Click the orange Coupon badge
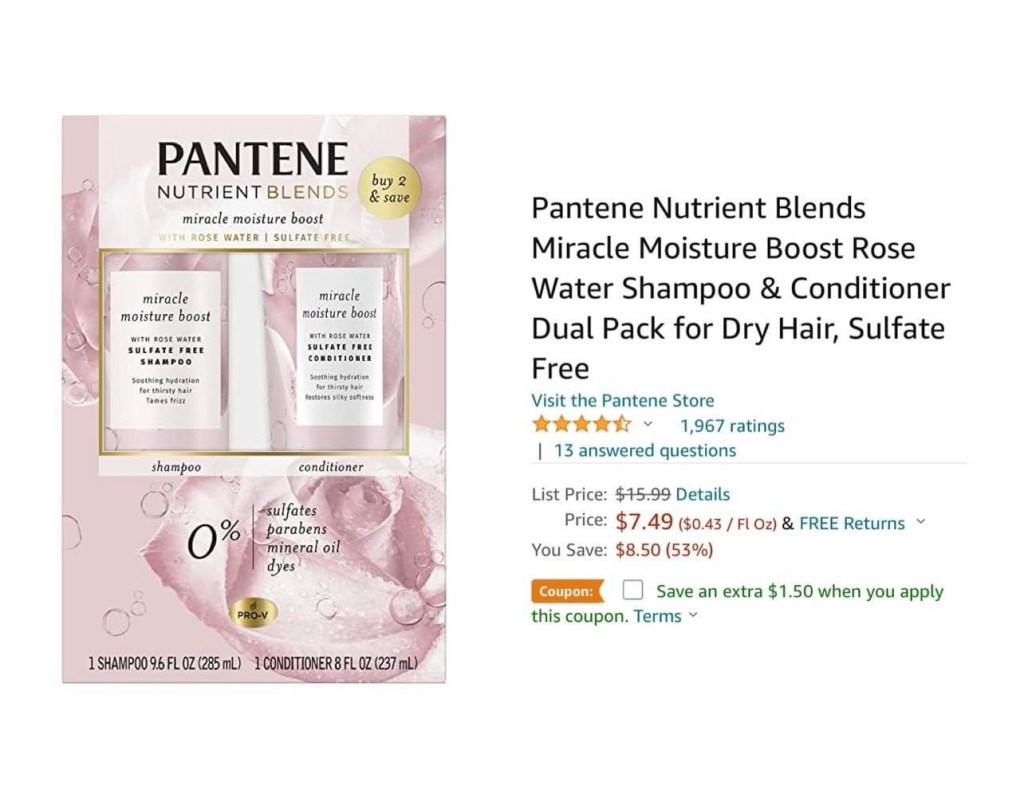Viewport: 1024px width, 789px height. 568,591
